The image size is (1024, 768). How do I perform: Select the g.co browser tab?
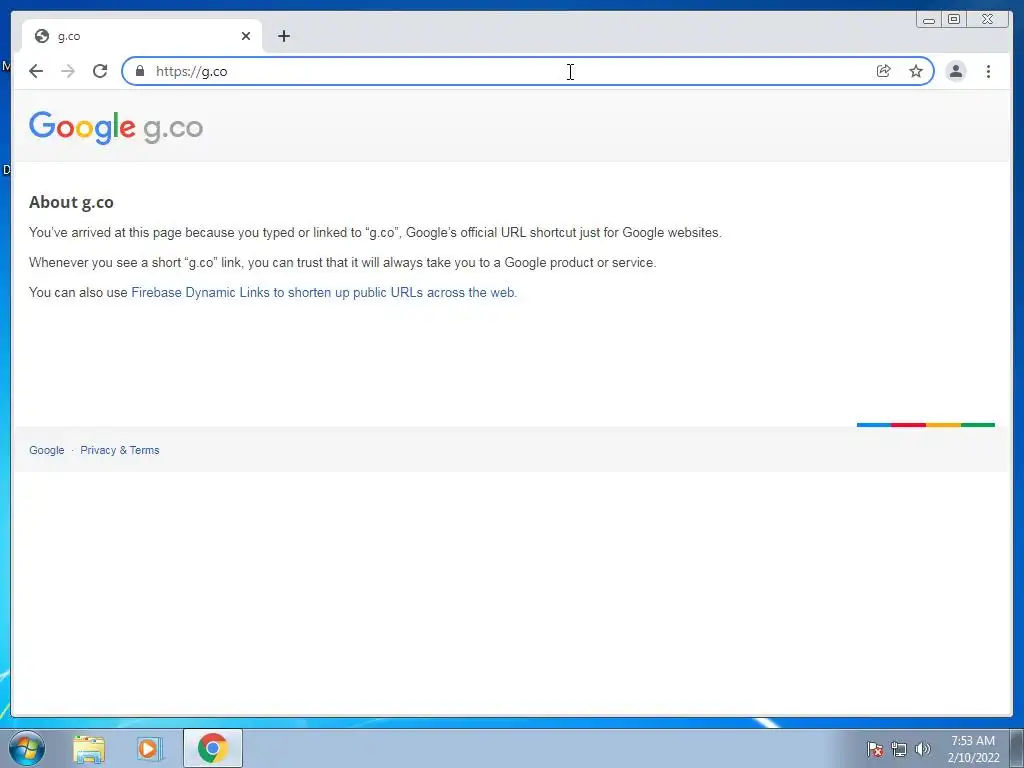point(142,36)
